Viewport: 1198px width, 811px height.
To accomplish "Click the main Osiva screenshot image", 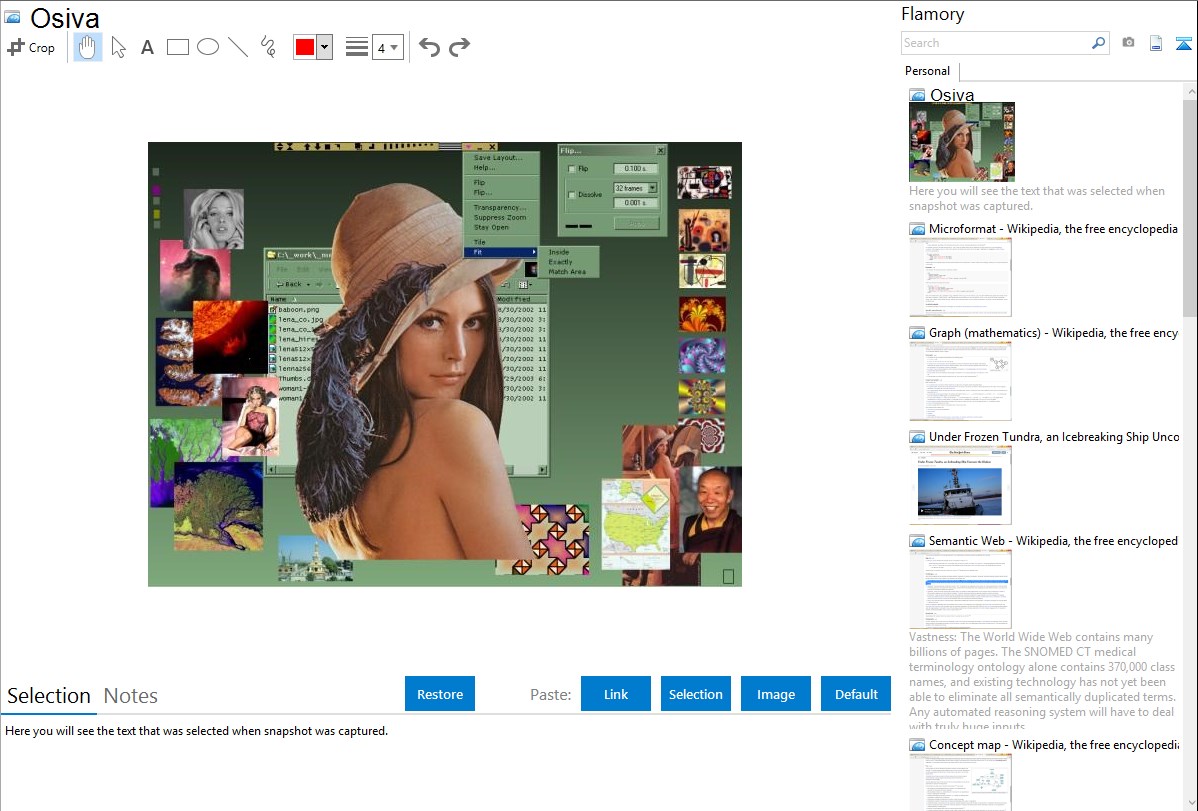I will click(x=445, y=364).
